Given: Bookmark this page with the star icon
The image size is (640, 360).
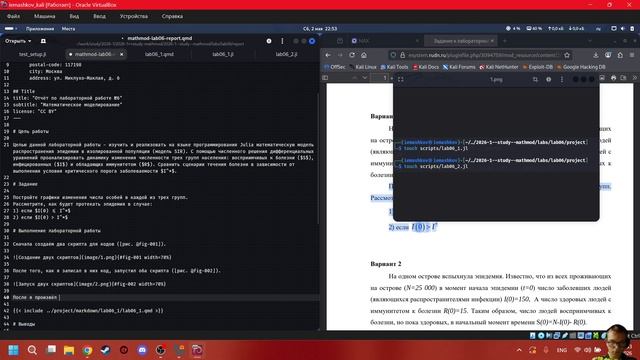Looking at the screenshot, I should (567, 55).
